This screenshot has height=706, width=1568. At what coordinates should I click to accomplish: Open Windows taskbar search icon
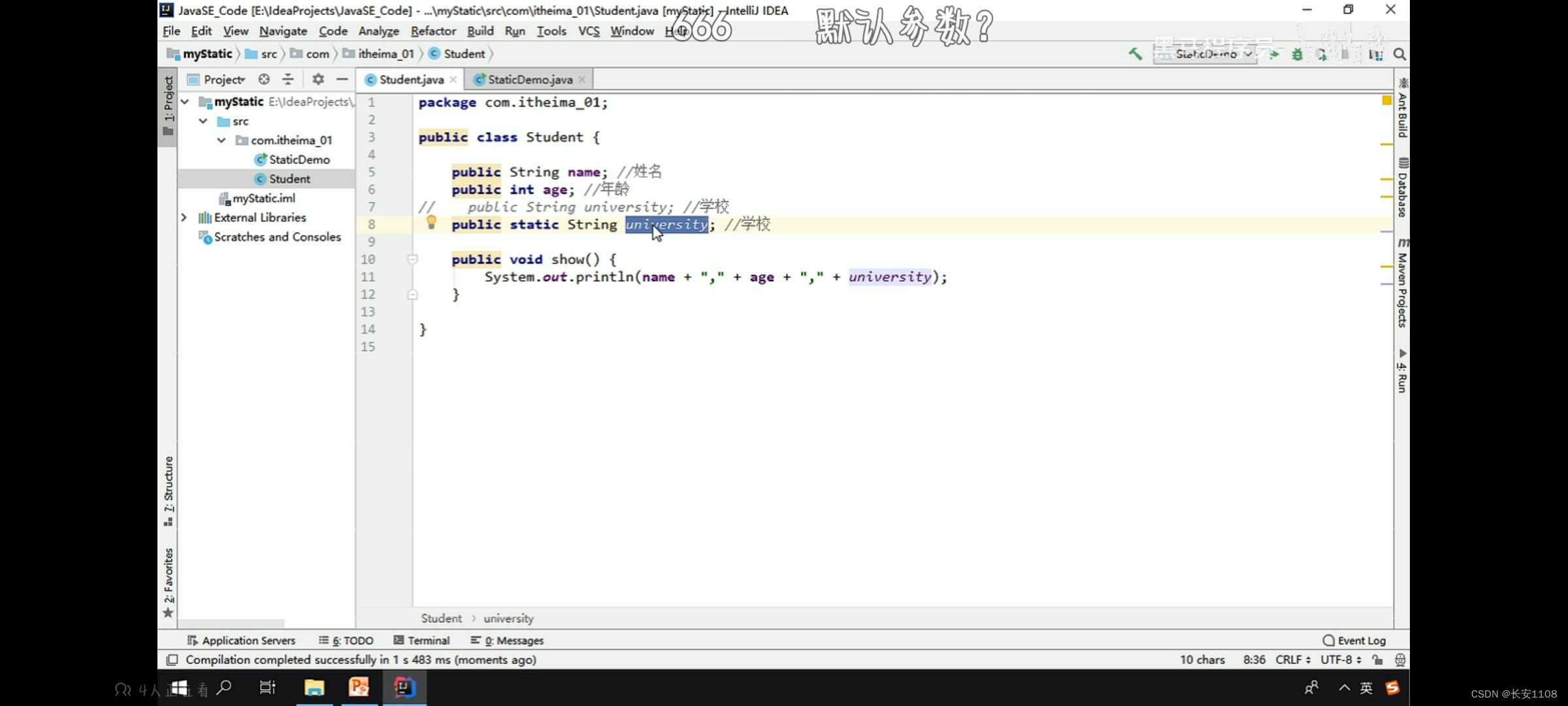[224, 688]
